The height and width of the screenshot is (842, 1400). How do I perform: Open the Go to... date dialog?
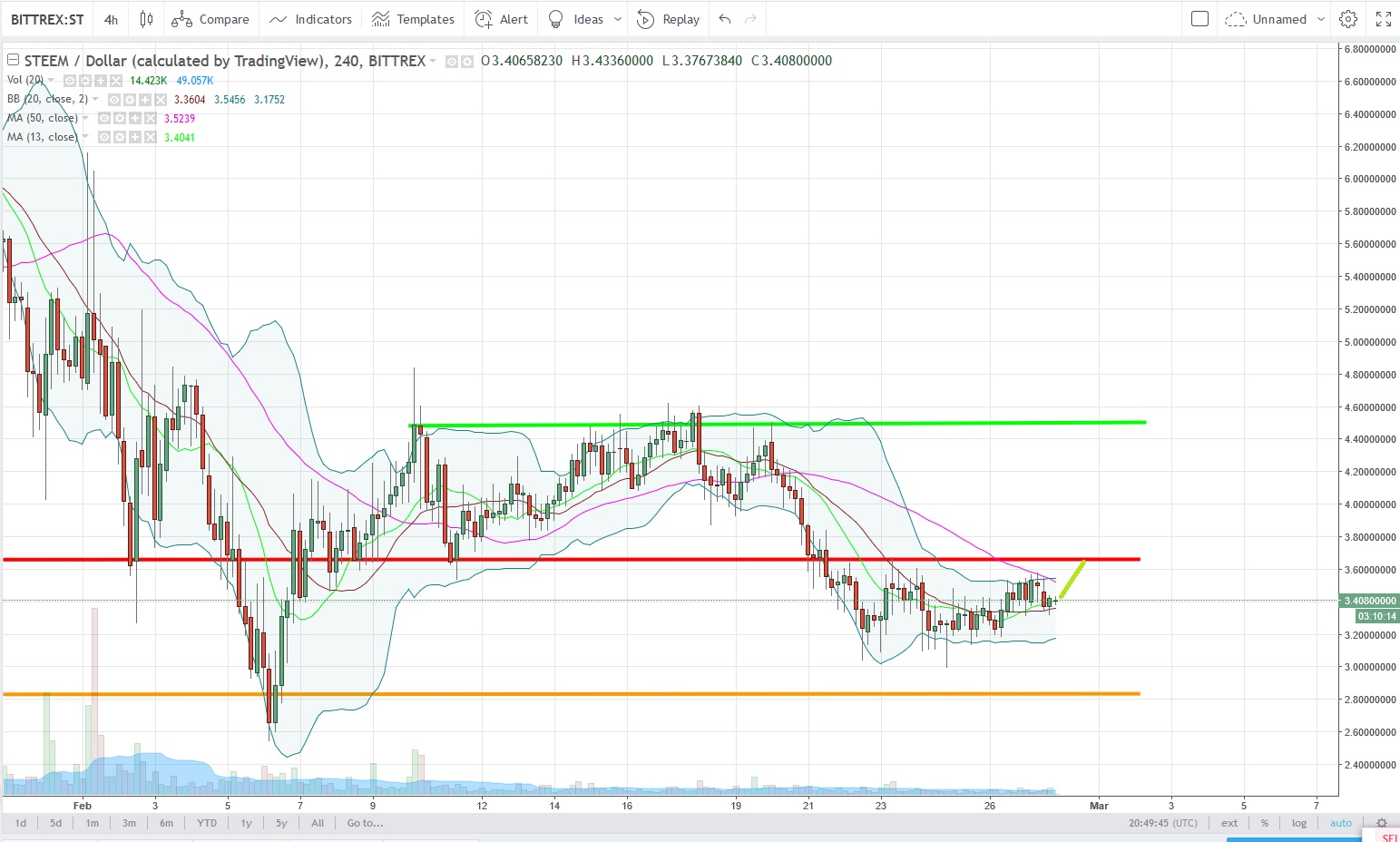pyautogui.click(x=365, y=823)
